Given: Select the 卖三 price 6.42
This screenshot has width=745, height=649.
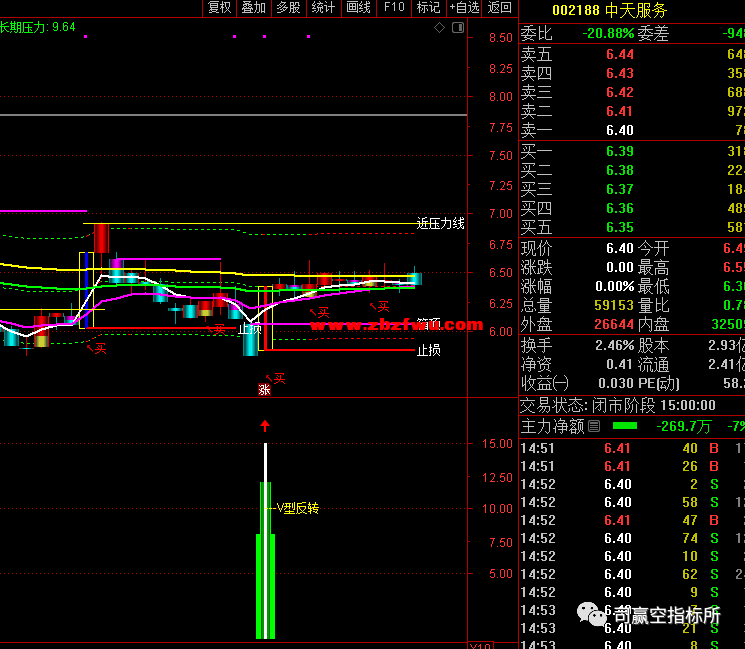Looking at the screenshot, I should [x=620, y=93].
